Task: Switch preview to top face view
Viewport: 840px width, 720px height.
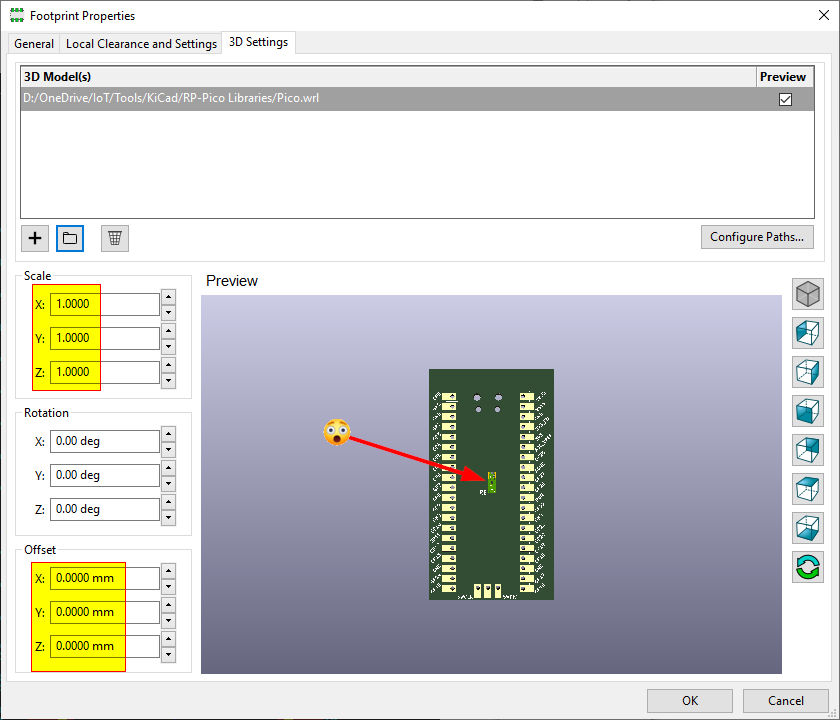Action: click(x=807, y=489)
